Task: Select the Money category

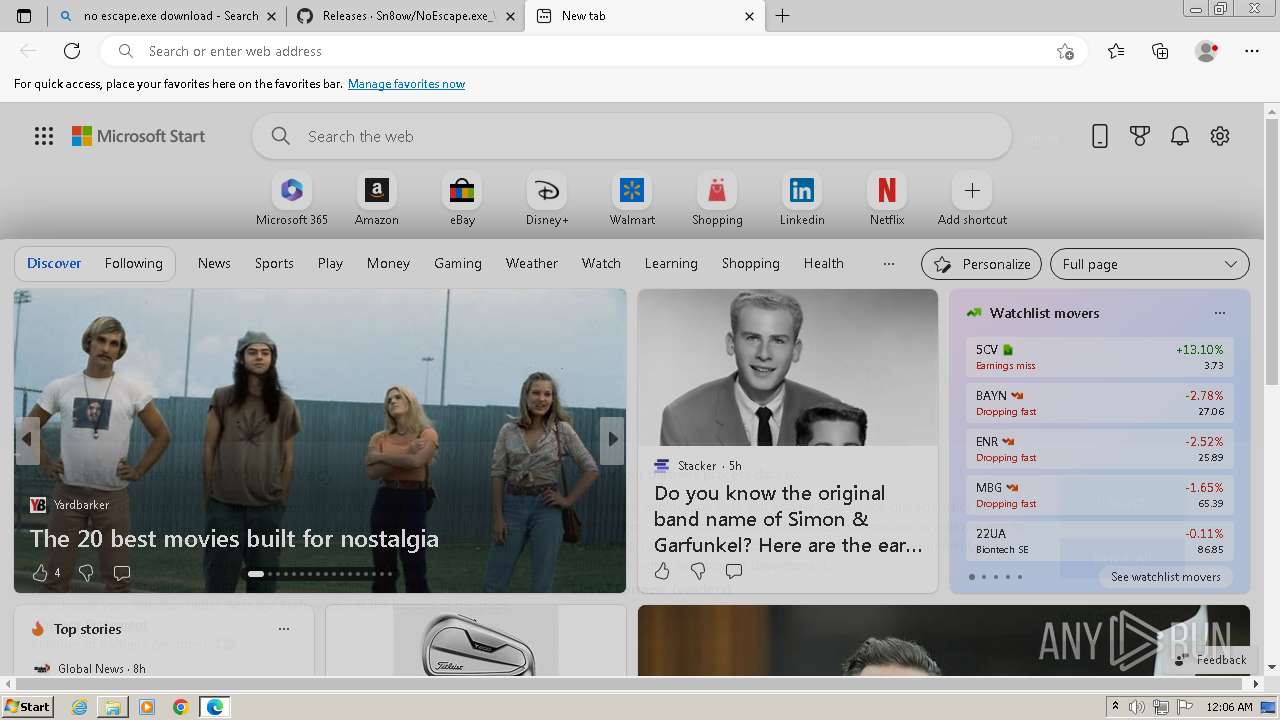Action: click(388, 263)
